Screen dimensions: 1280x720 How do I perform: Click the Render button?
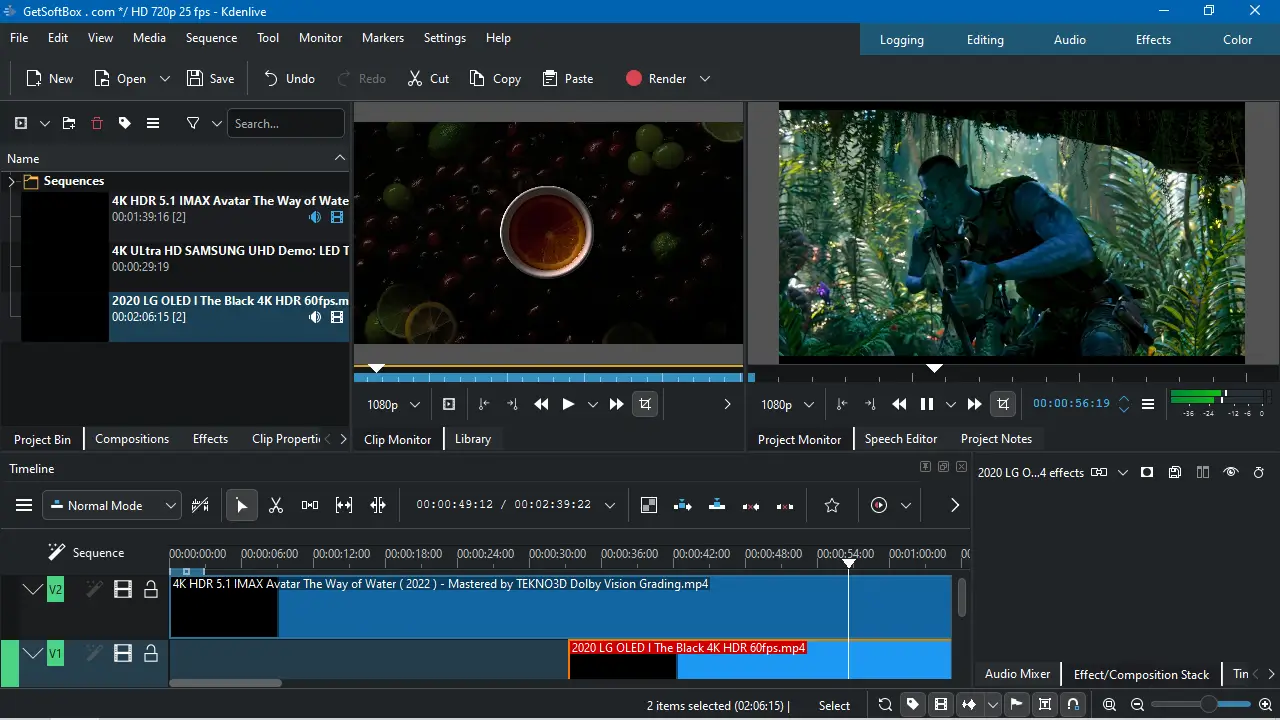tap(655, 79)
